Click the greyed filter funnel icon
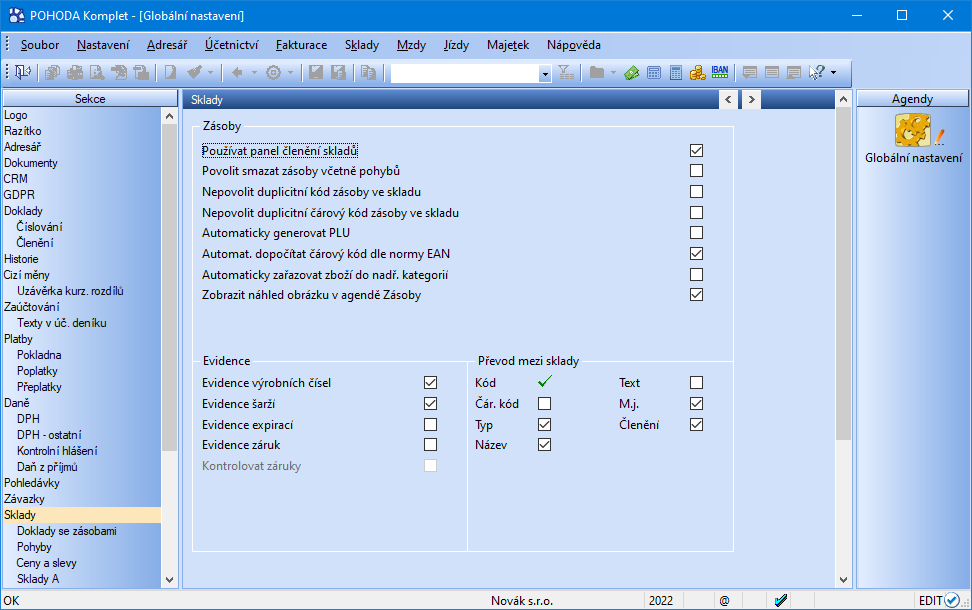The height and width of the screenshot is (610, 972). (566, 73)
